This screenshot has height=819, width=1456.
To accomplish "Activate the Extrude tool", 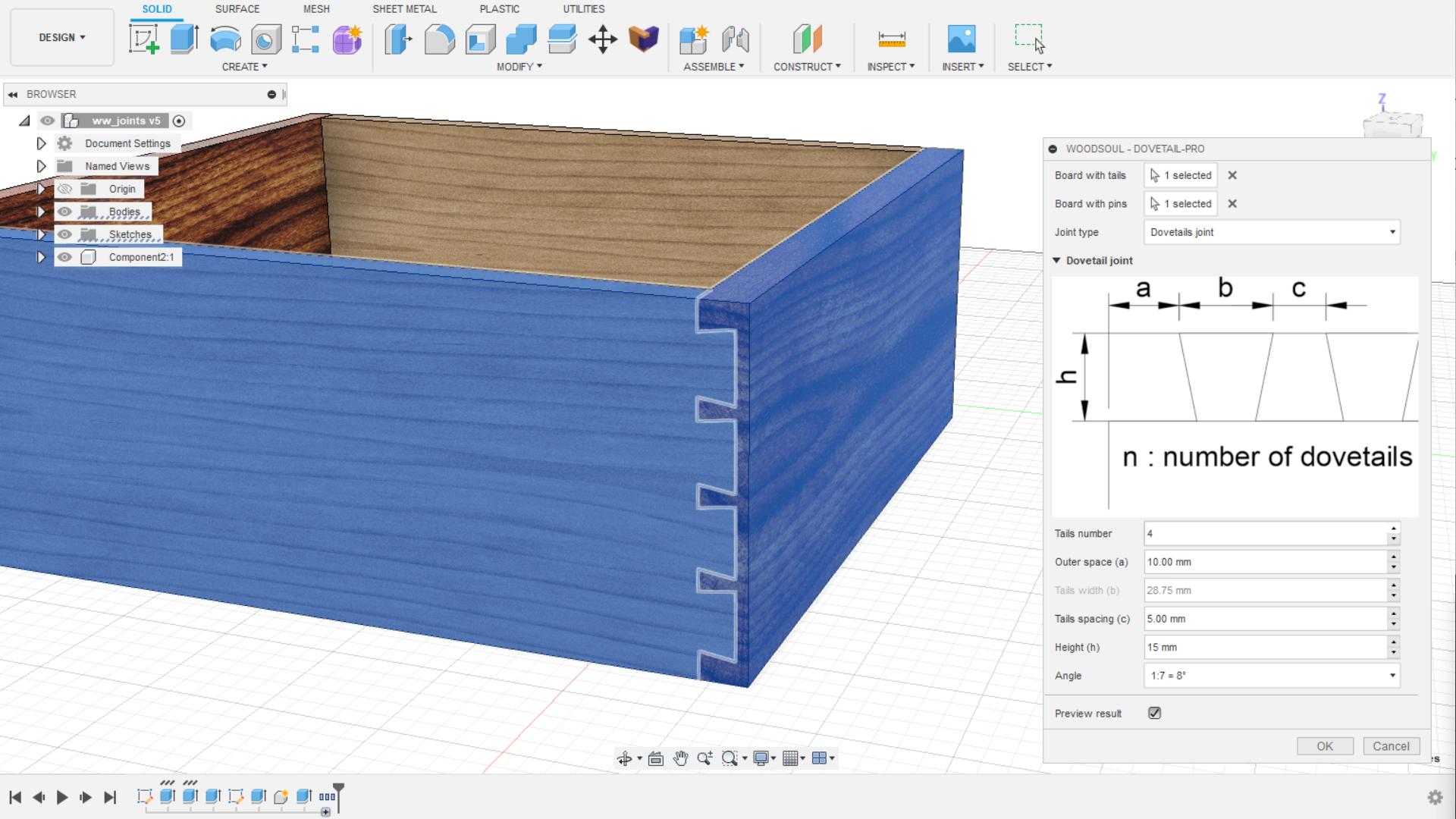I will coord(184,39).
